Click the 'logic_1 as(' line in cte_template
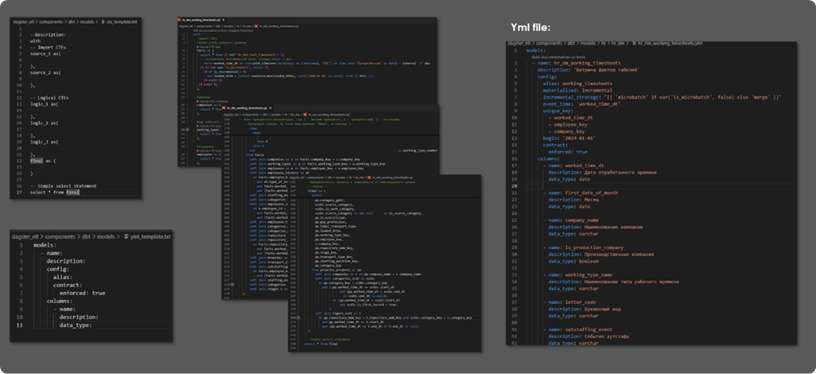816x374 pixels. [45, 104]
